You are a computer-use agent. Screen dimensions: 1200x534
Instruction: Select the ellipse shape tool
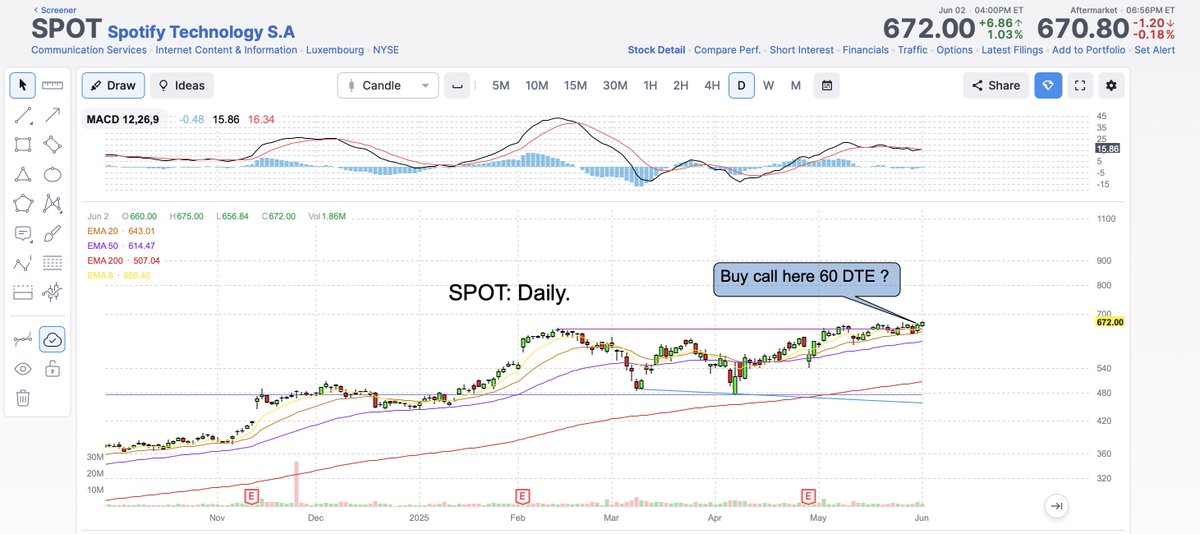tap(53, 174)
